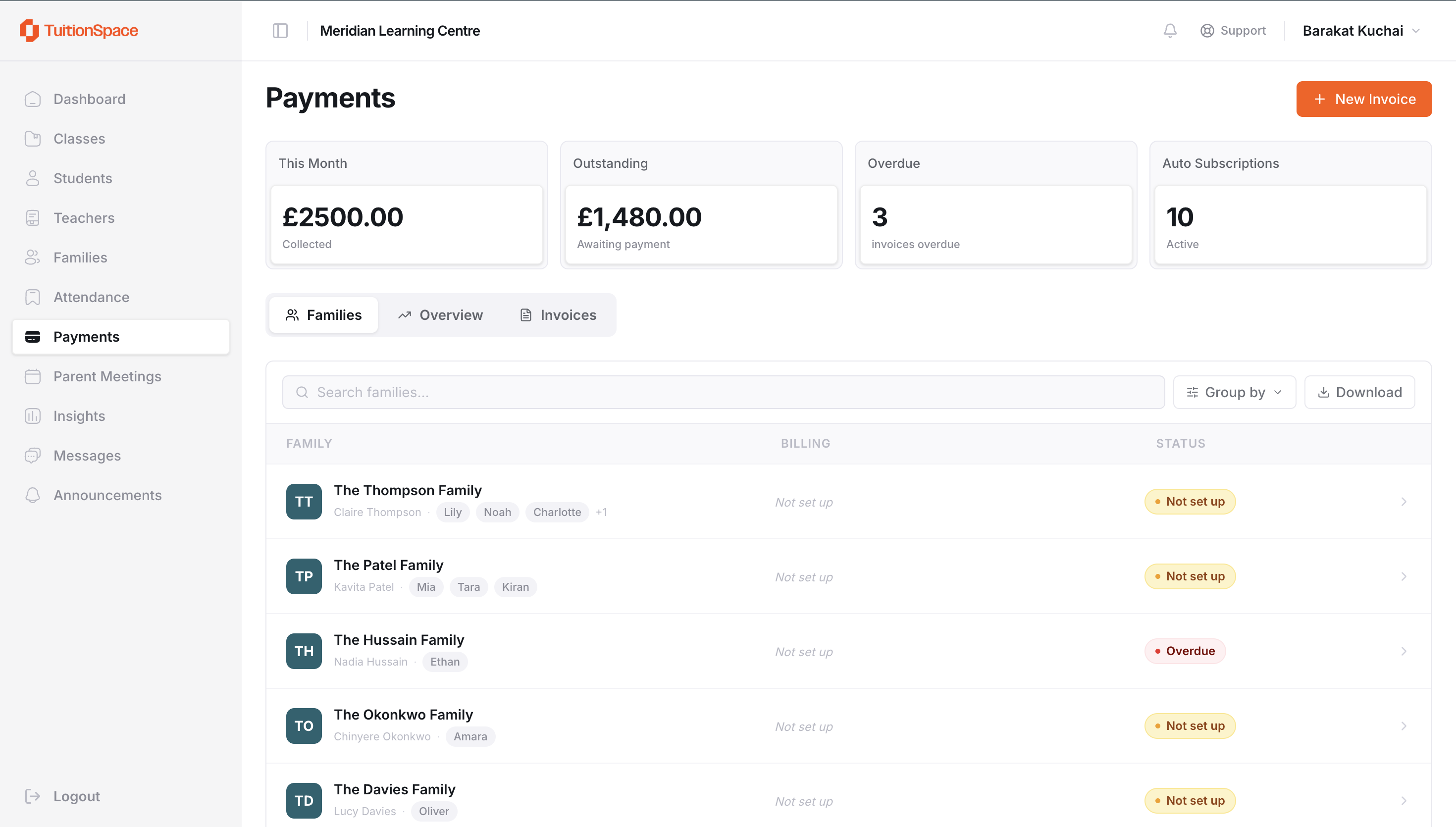The height and width of the screenshot is (827, 1456).
Task: Click the Students person icon
Action: tap(33, 178)
